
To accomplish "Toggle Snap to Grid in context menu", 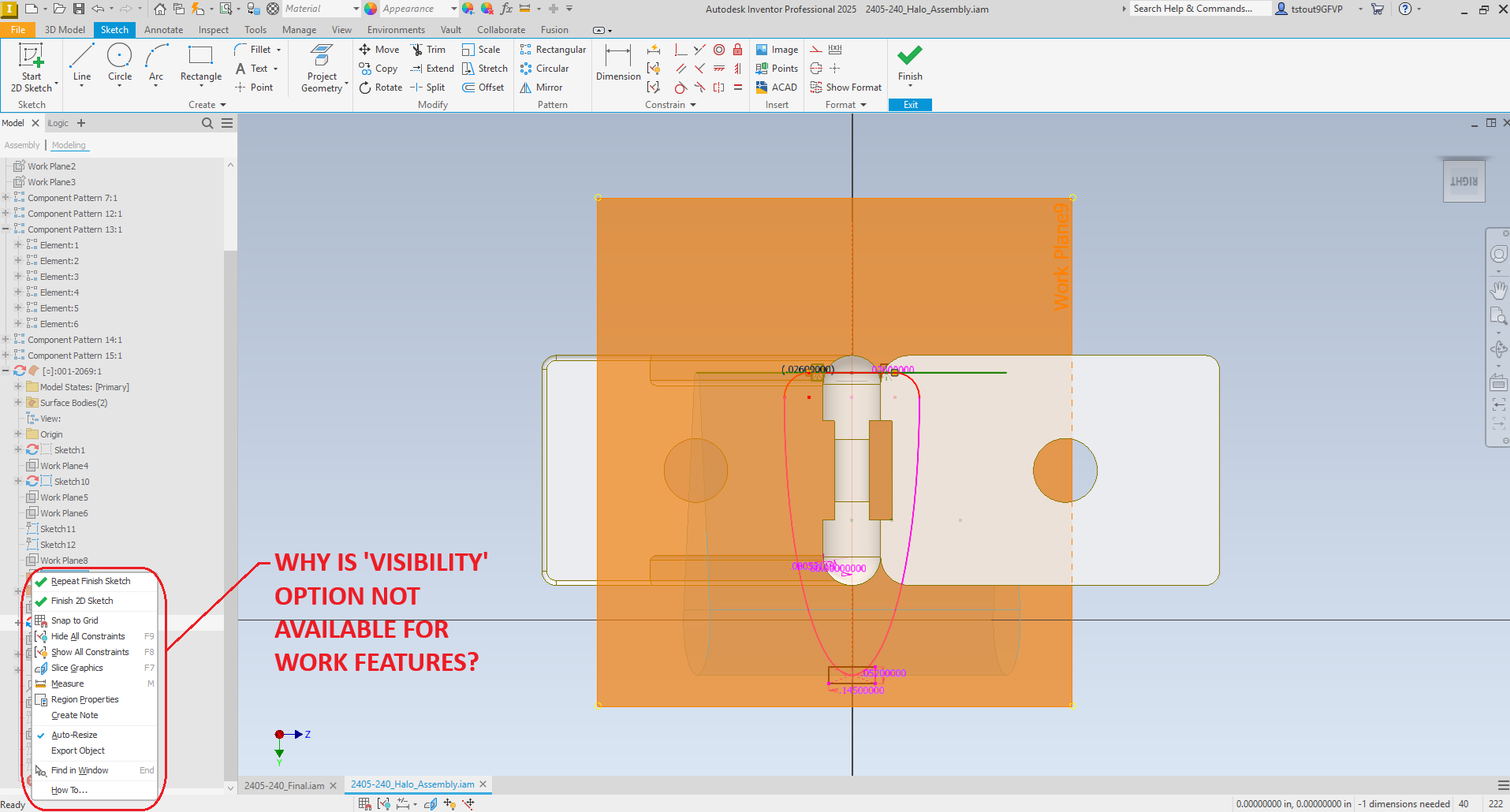I will click(75, 620).
